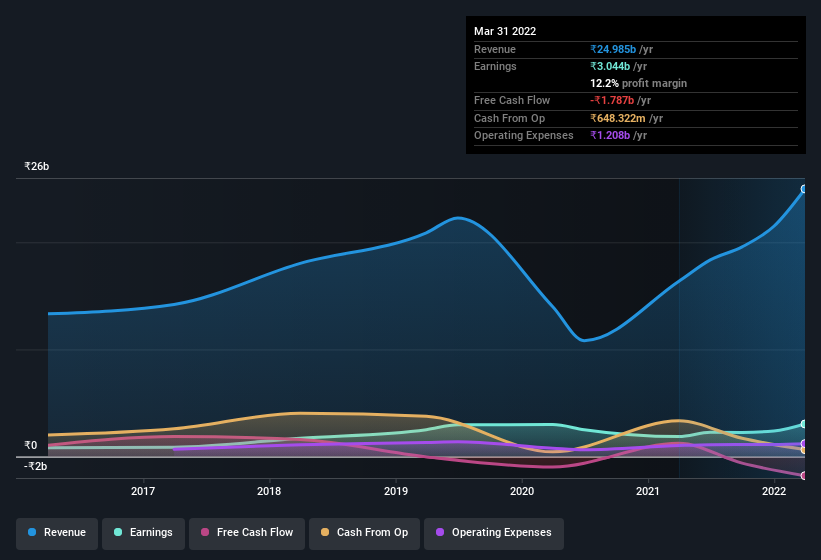Click the 2018 x-axis label
This screenshot has width=821, height=560.
click(x=269, y=491)
